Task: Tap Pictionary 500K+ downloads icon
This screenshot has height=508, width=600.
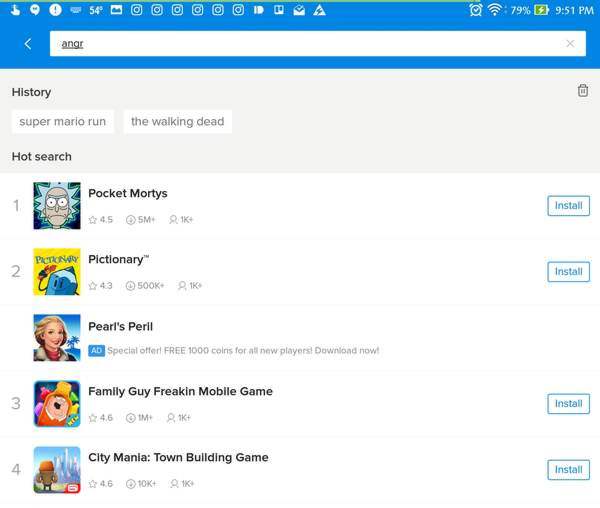Action: pos(130,286)
